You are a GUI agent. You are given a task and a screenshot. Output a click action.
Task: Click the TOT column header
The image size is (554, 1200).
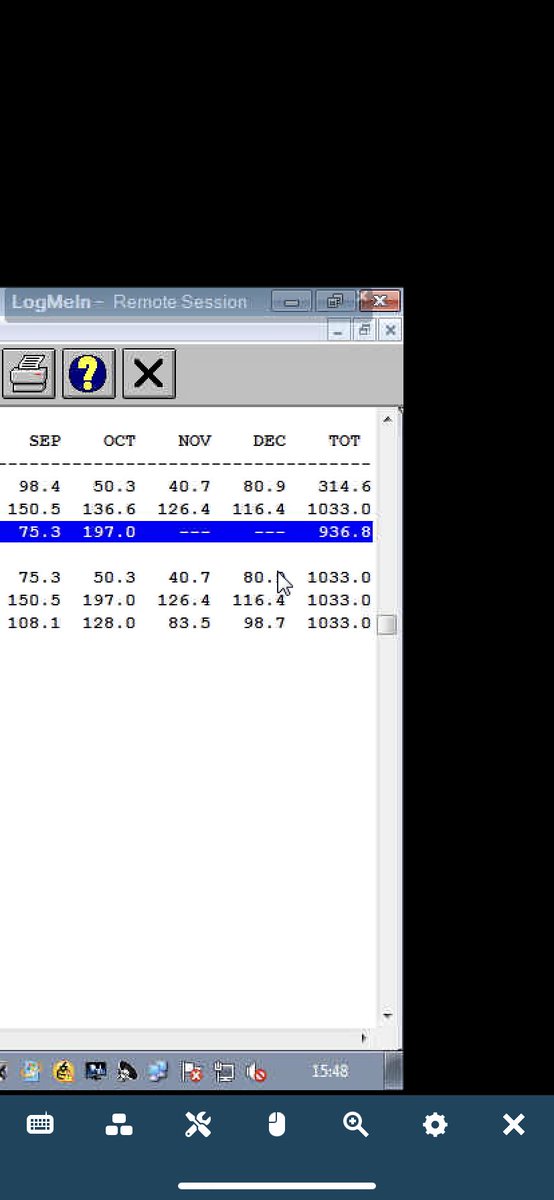(x=345, y=441)
